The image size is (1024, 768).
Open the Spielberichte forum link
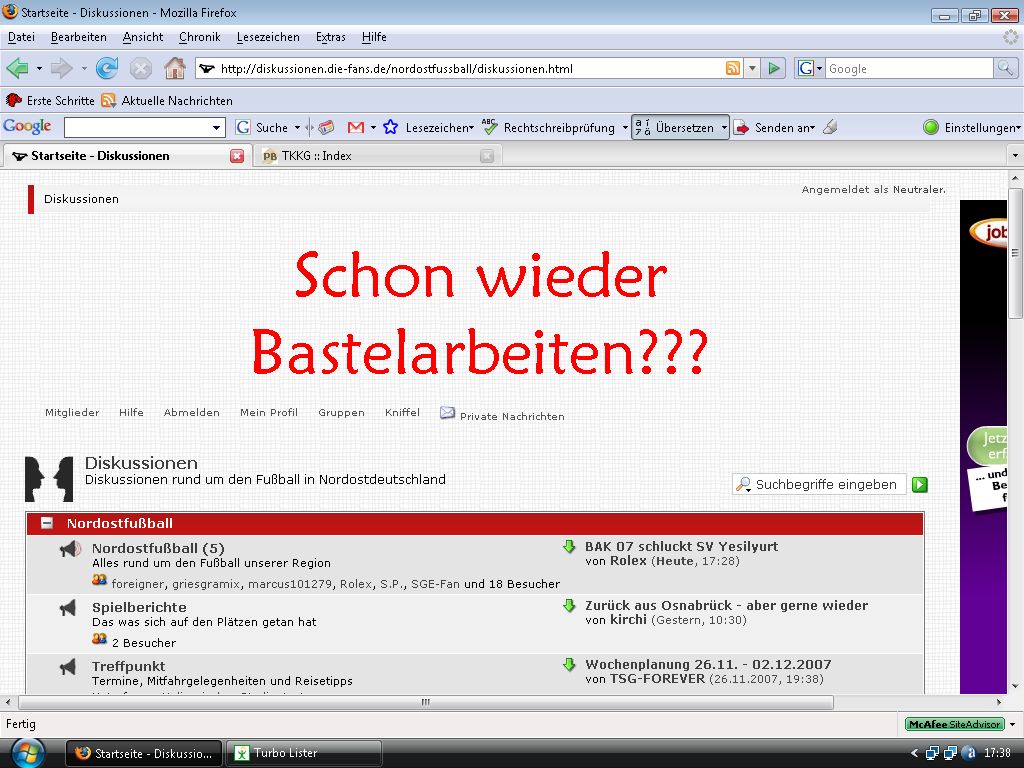(139, 607)
